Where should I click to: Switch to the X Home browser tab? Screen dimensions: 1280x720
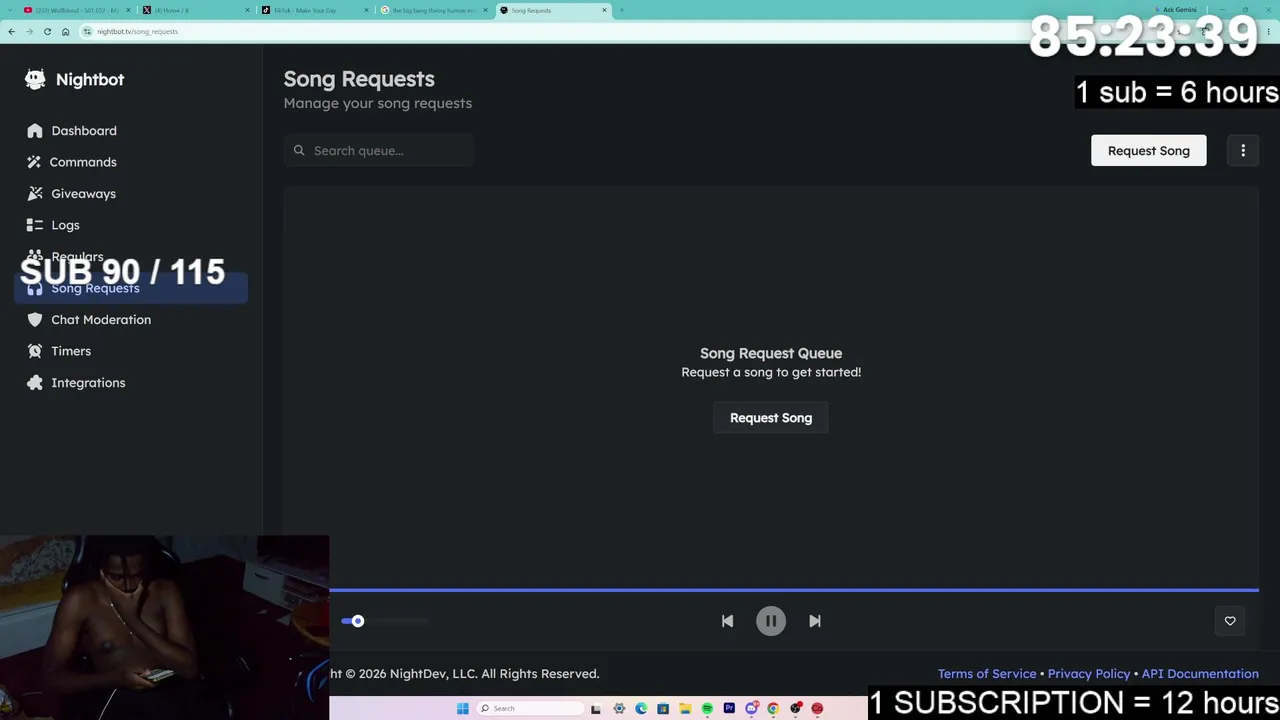click(x=195, y=10)
